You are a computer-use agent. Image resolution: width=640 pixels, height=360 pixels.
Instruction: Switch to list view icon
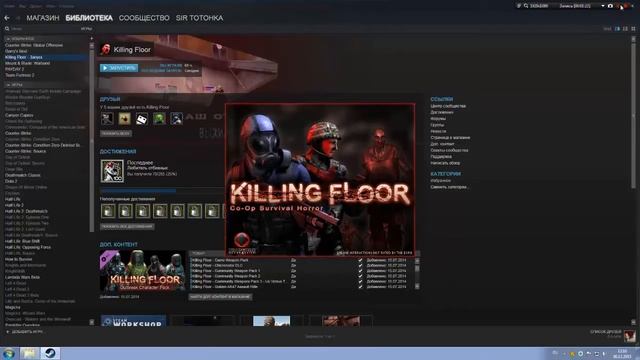[x=625, y=29]
